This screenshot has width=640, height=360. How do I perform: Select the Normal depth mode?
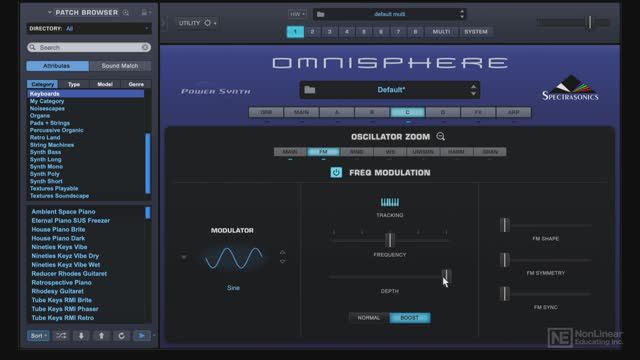369,318
